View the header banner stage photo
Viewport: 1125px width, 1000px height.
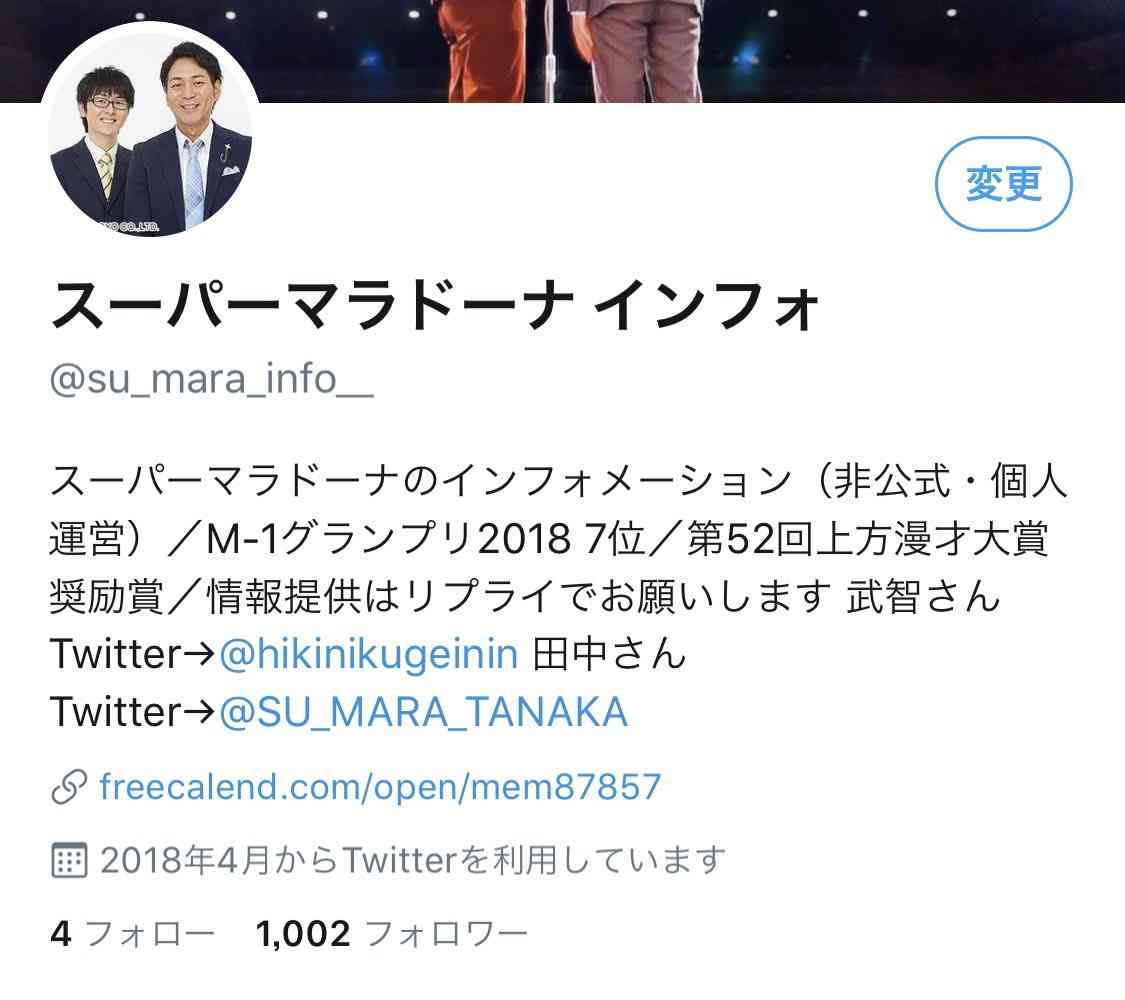(x=562, y=50)
